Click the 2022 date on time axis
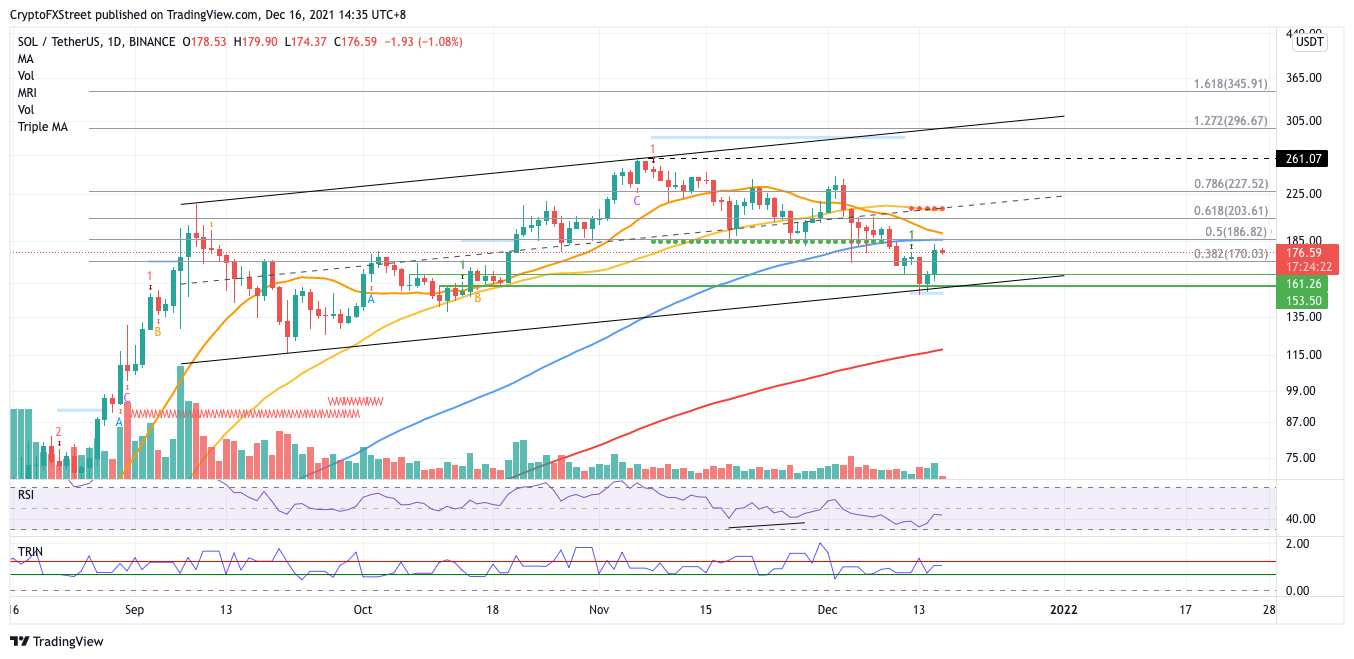Viewport: 1354px width, 659px height. pos(1062,609)
